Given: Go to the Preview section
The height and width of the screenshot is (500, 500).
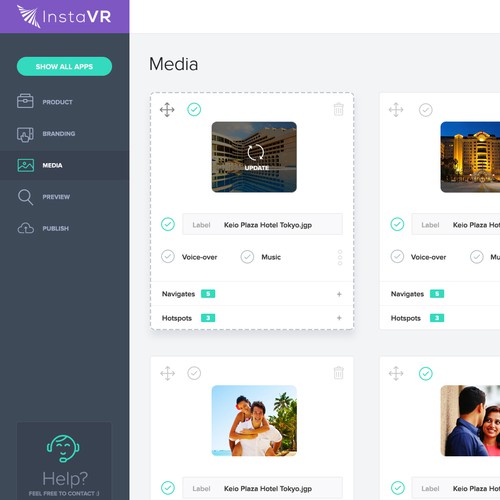Looking at the screenshot, I should [56, 197].
